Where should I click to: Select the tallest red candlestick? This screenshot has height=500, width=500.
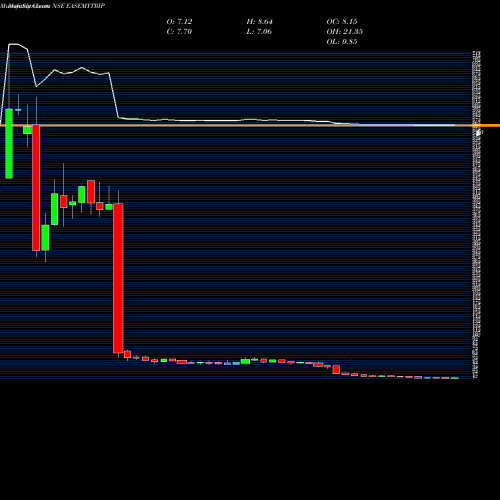click(118, 278)
